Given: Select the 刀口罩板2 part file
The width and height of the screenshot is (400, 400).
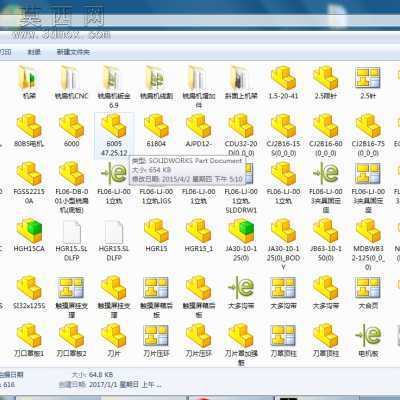Looking at the screenshot, I should (71, 340).
